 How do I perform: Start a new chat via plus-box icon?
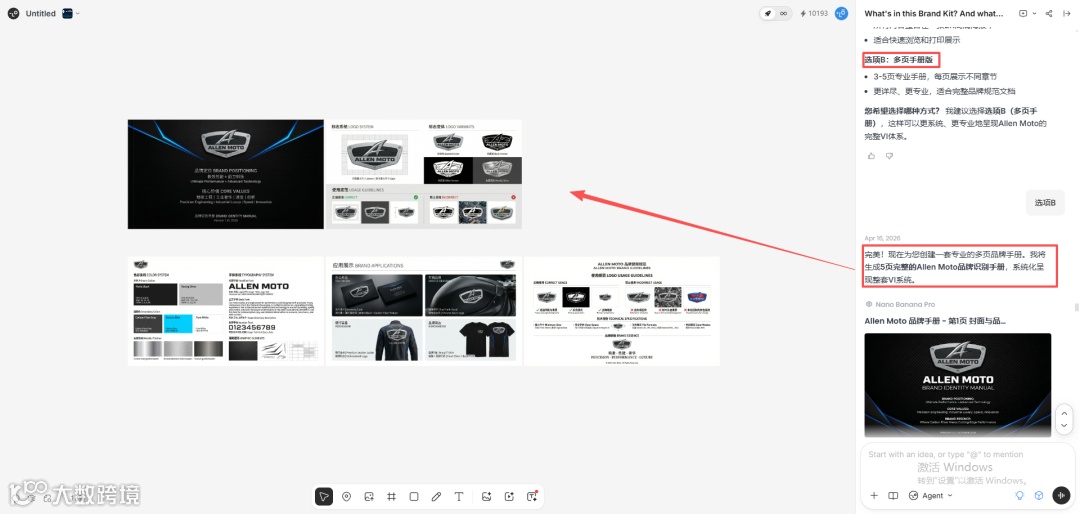[x=1023, y=13]
